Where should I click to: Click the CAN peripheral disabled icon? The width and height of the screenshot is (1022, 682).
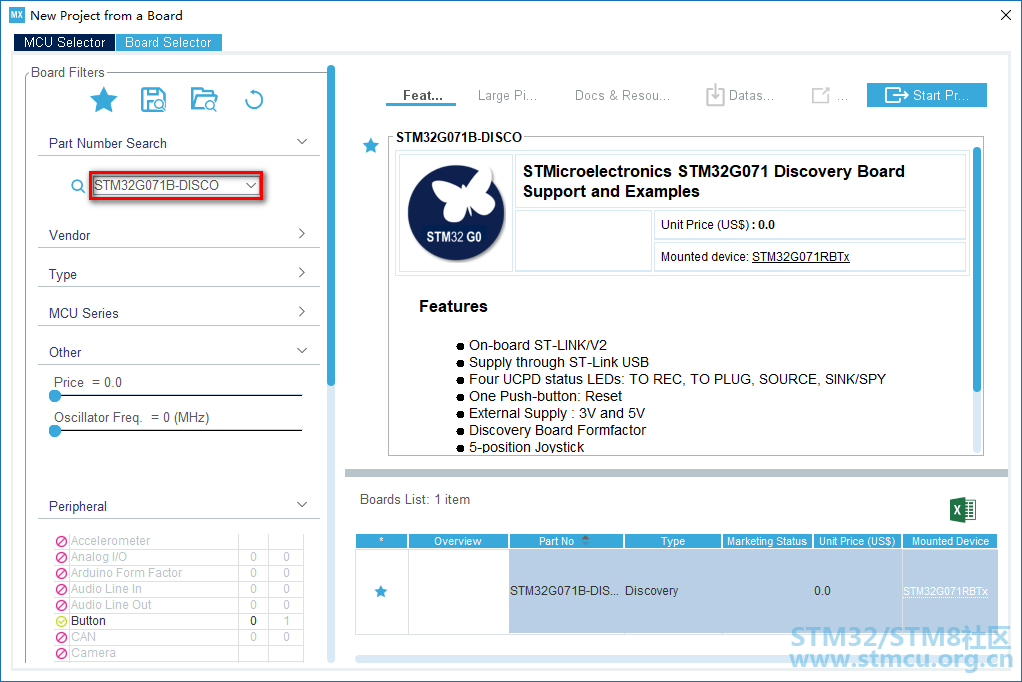pos(61,637)
